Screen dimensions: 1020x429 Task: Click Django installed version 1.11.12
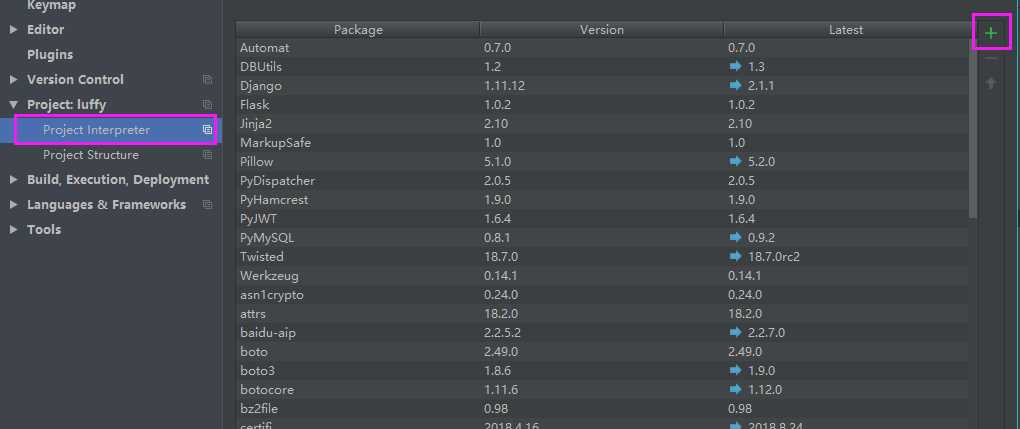point(504,85)
